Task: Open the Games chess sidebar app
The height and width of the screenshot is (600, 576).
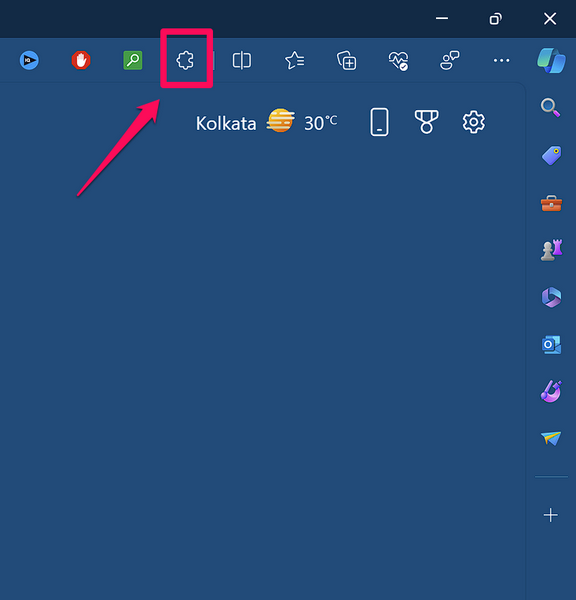Action: point(552,250)
